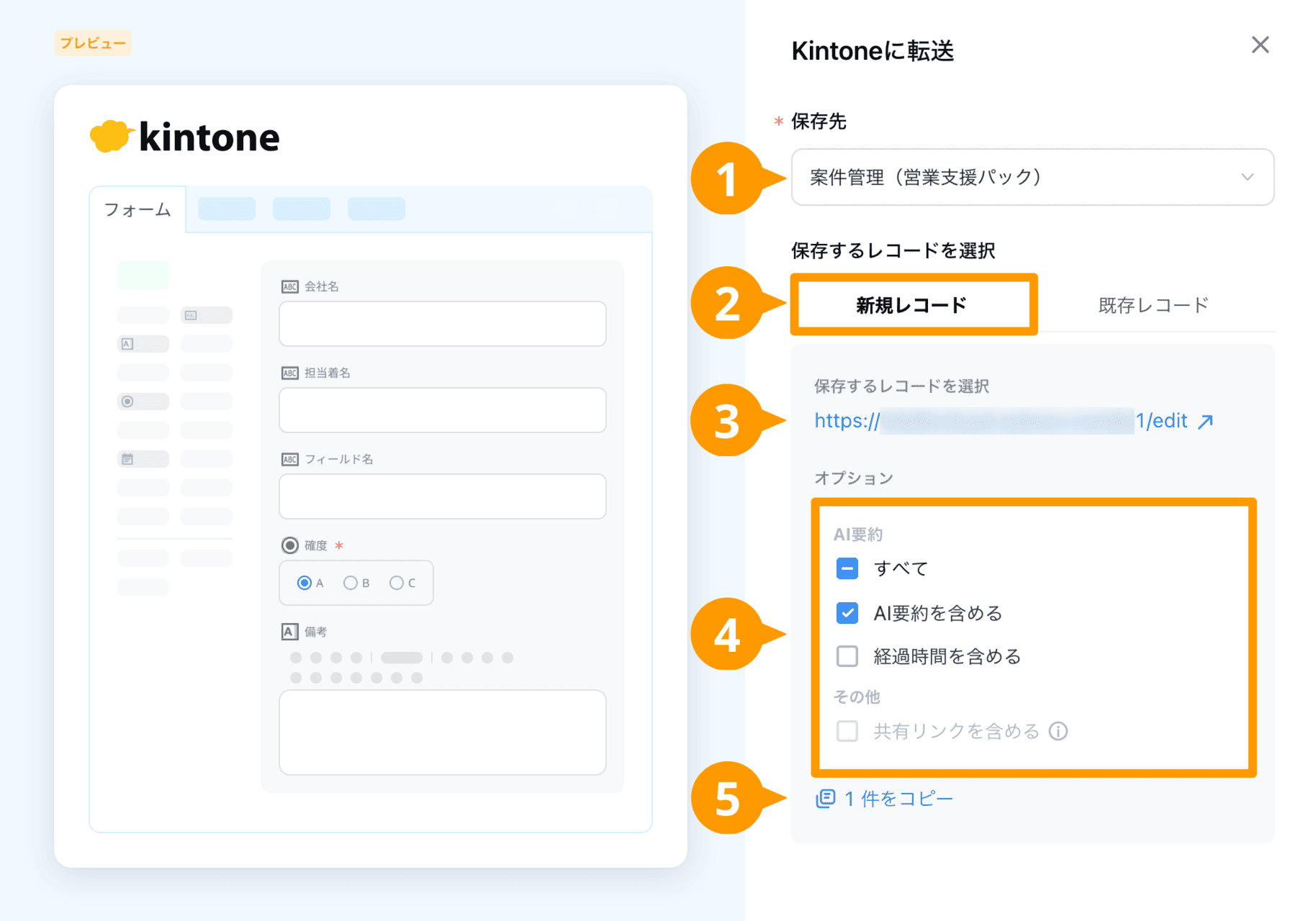Click the プレビュー badge

pos(93,43)
